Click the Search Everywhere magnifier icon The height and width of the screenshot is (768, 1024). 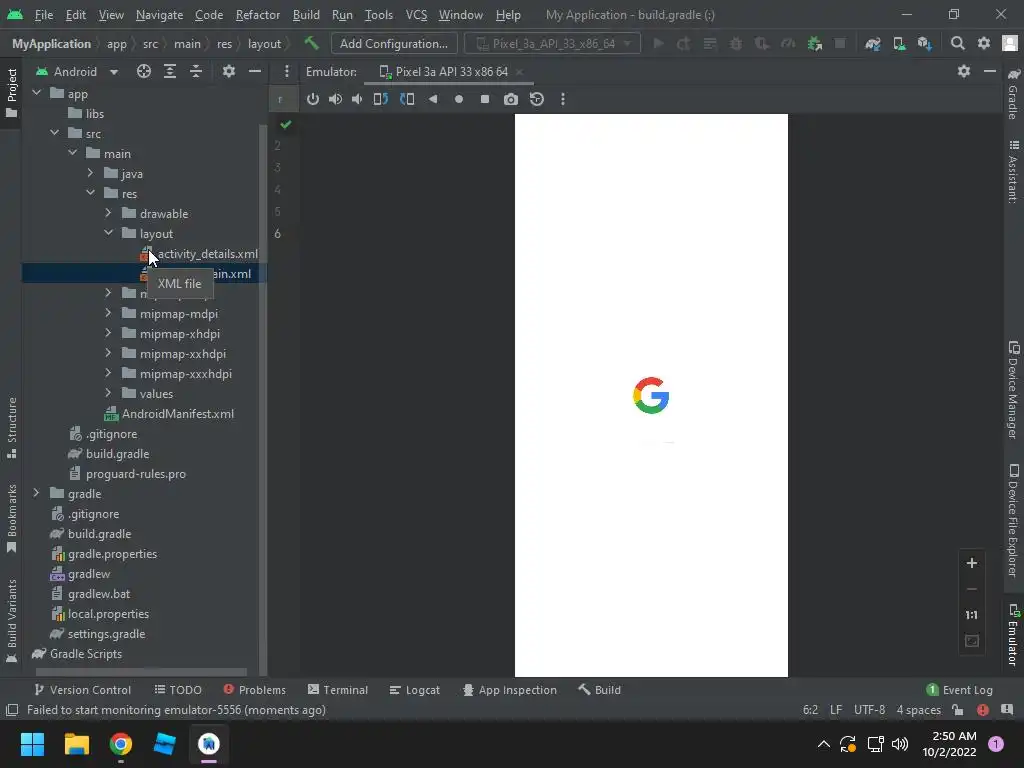click(957, 44)
